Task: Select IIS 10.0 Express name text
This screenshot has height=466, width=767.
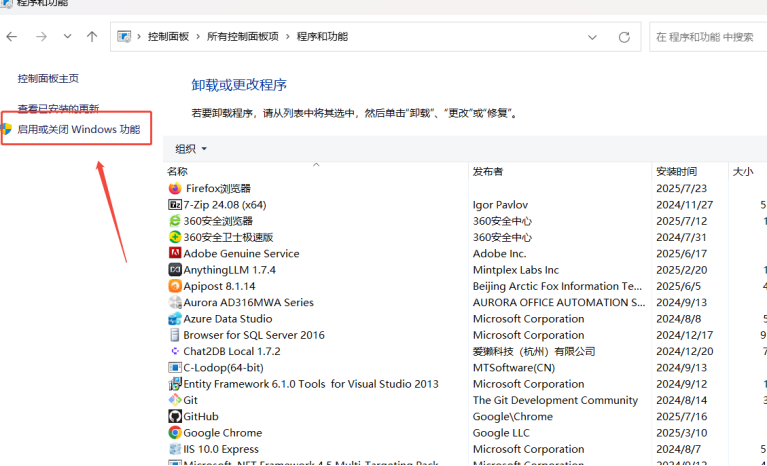Action: coord(221,449)
